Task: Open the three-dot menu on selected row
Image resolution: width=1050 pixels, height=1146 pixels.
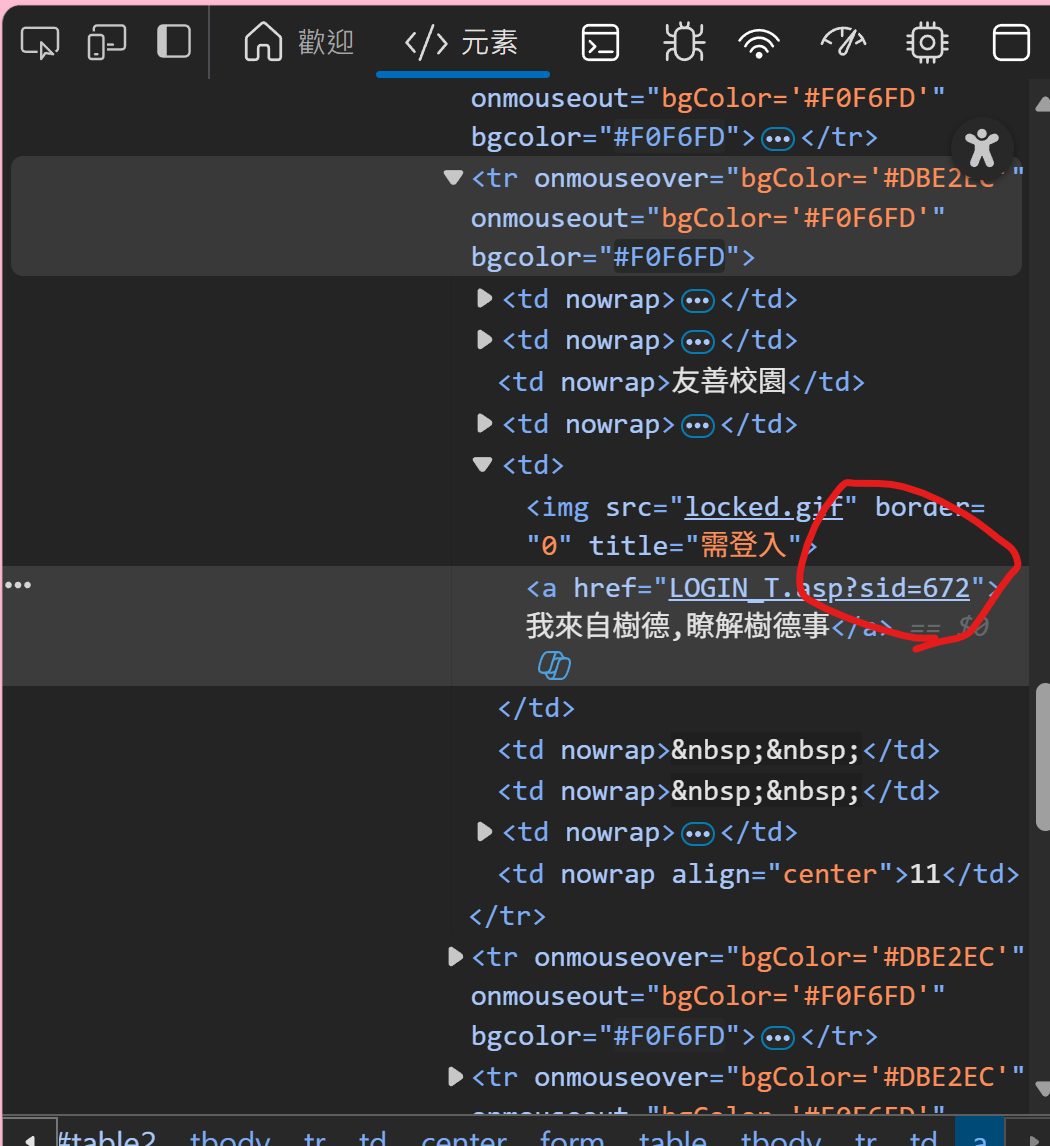Action: [18, 585]
